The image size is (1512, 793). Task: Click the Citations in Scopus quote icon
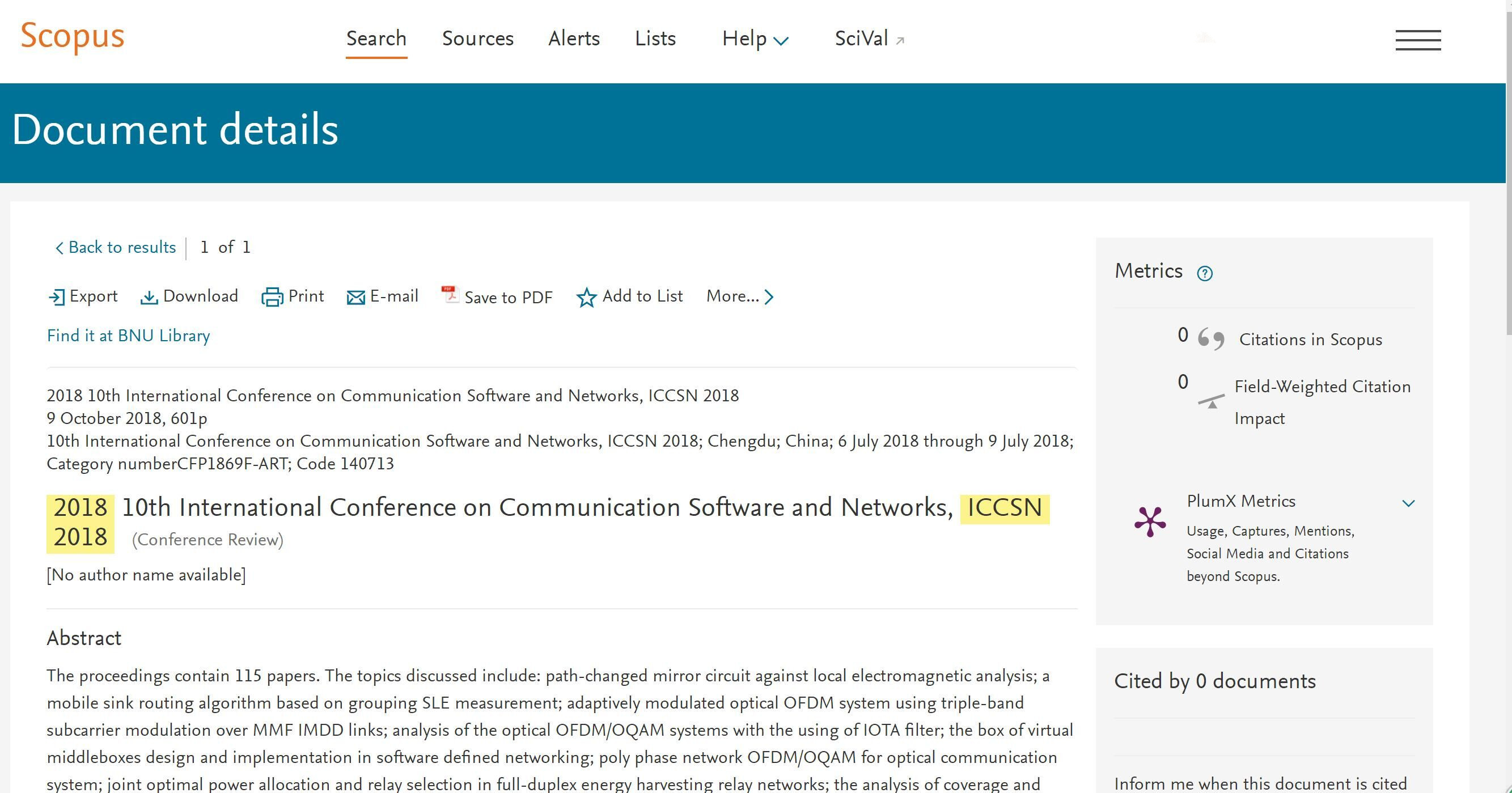(1211, 339)
